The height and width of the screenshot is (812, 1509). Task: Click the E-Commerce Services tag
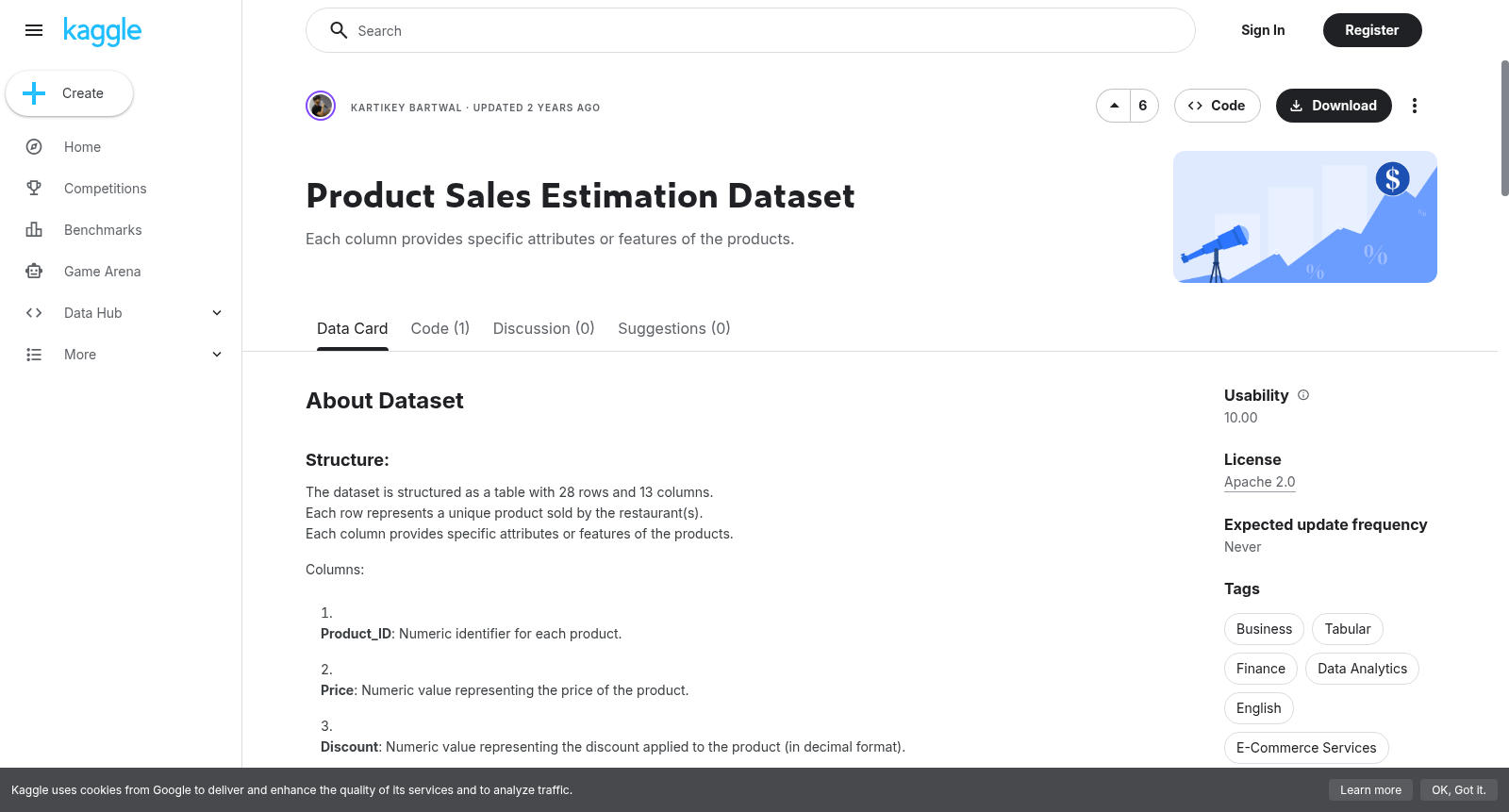1306,748
